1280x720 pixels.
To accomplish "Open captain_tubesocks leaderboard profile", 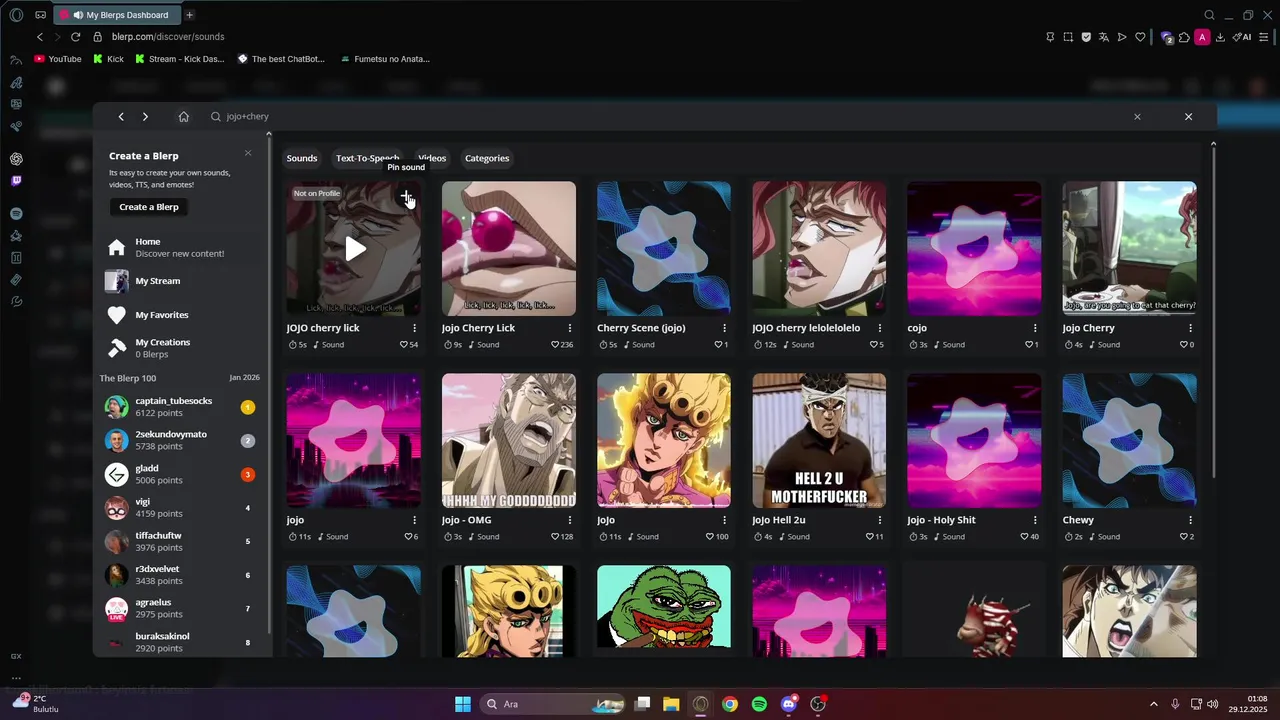I will point(180,407).
